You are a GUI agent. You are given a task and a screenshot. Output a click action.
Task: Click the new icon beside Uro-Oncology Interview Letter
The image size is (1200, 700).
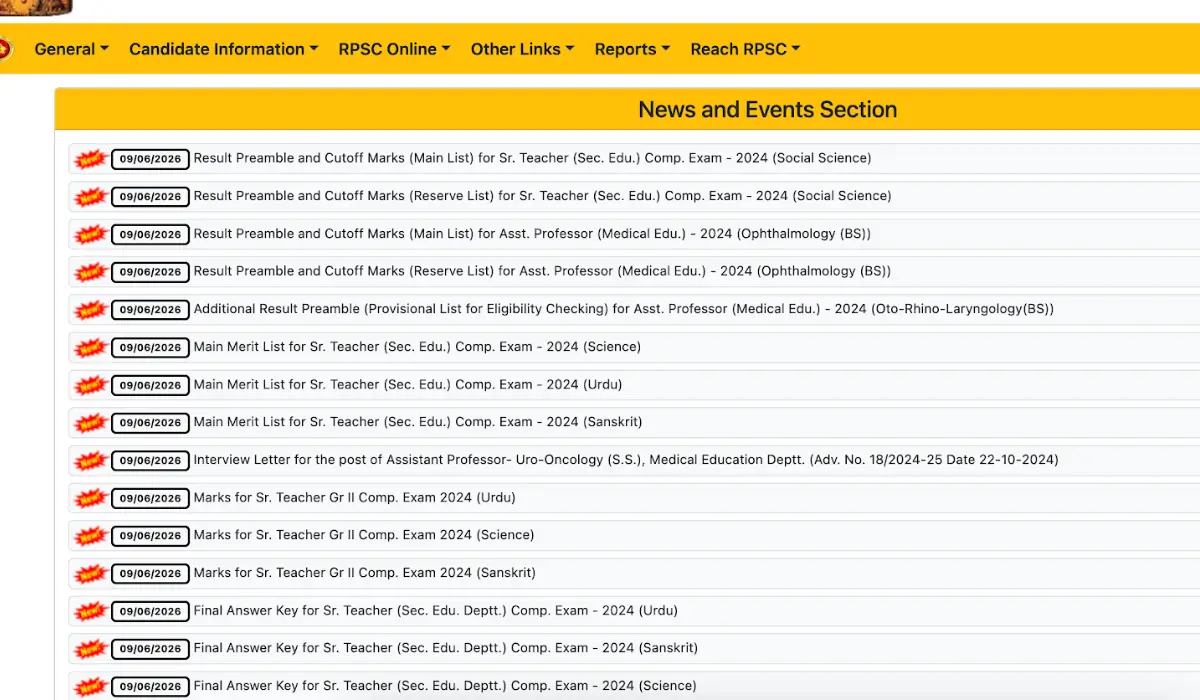[91, 461]
